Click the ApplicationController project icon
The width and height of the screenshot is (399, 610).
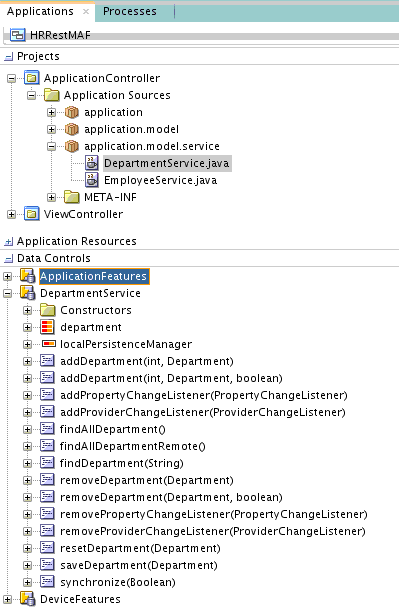coord(32,78)
